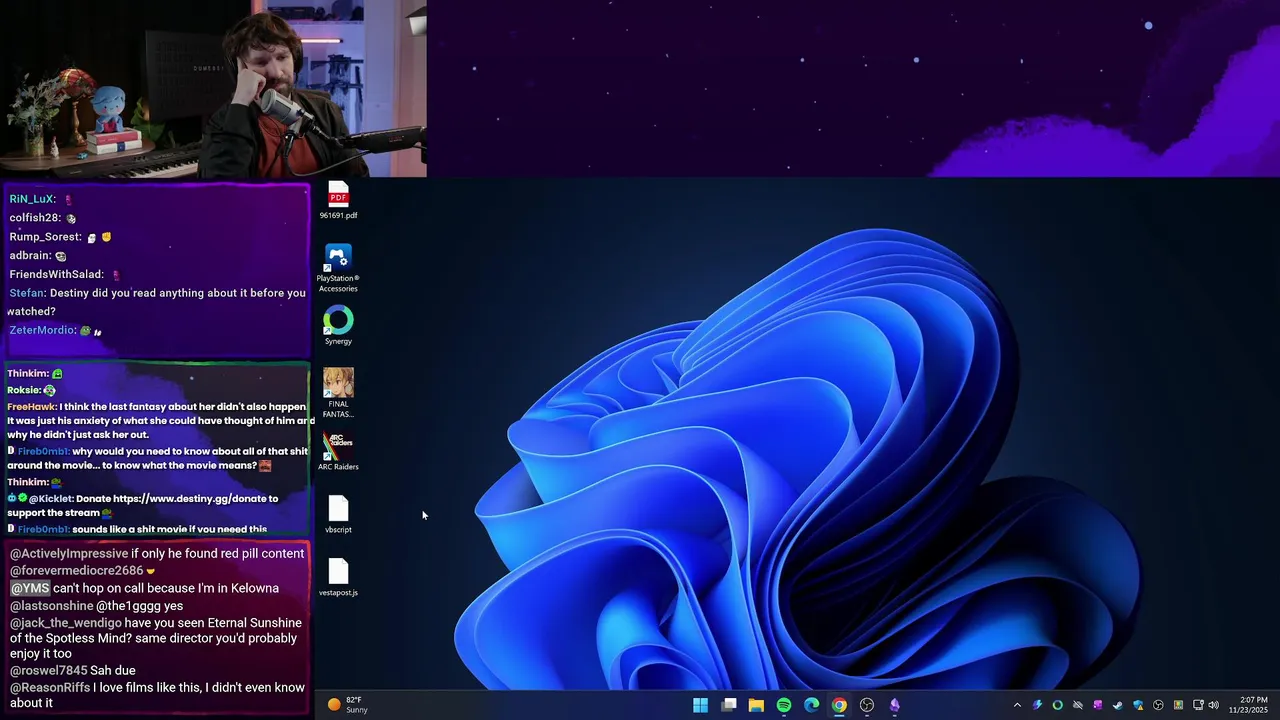Click @jack_the_wendigo username in chat
1280x720 pixels.
coord(66,623)
